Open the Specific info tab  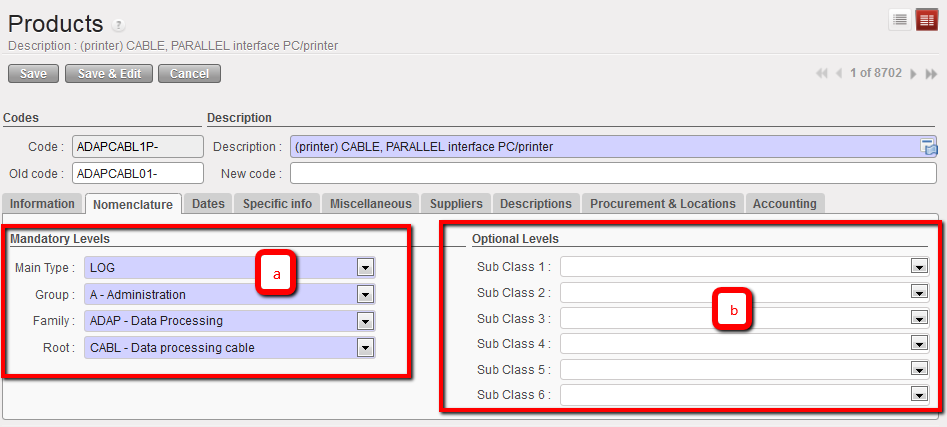tap(277, 204)
